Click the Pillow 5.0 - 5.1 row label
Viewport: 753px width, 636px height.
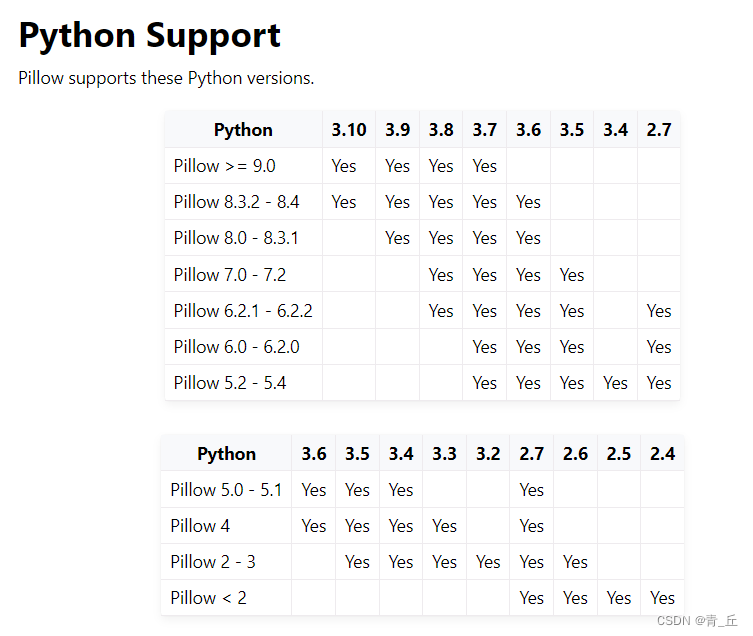226,490
